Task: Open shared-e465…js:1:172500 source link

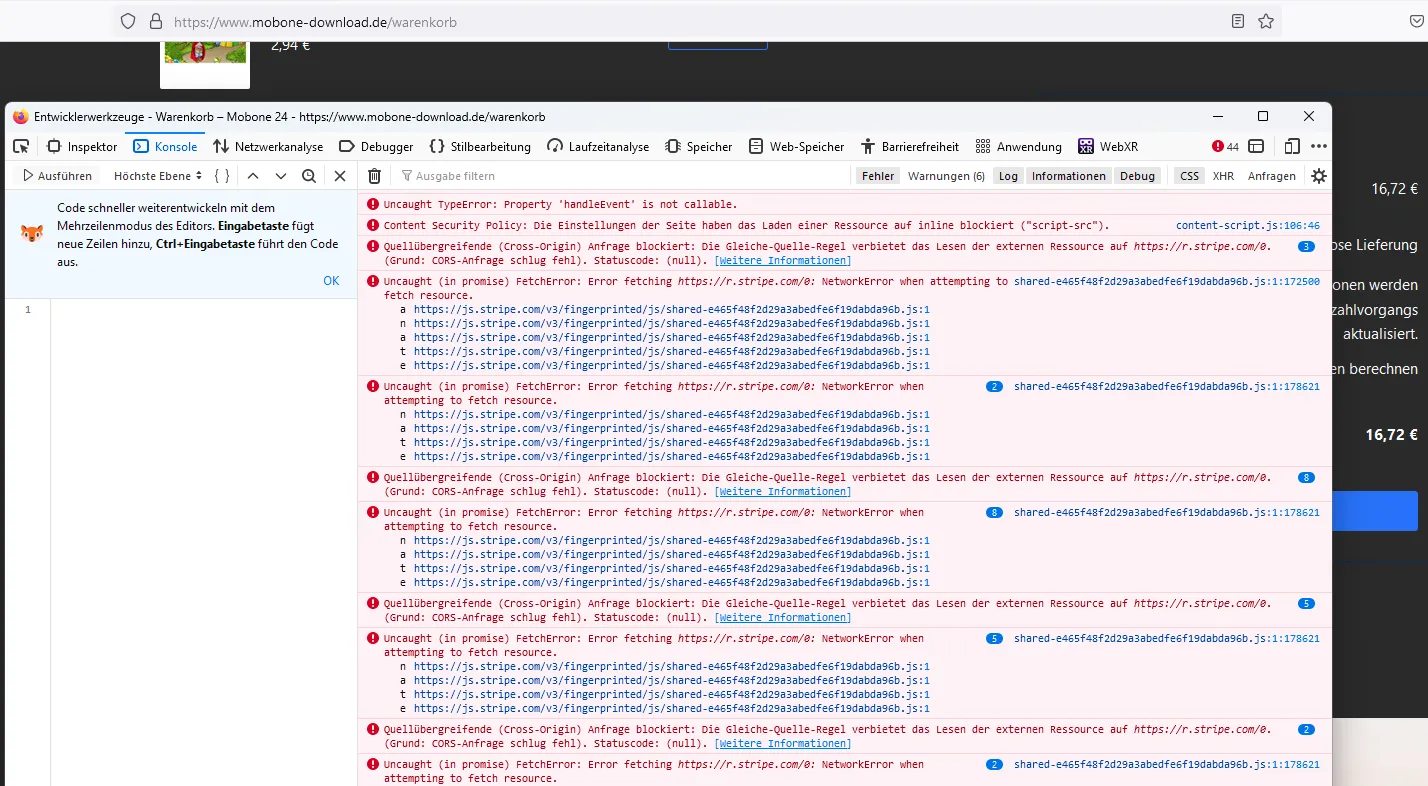Action: point(1166,282)
